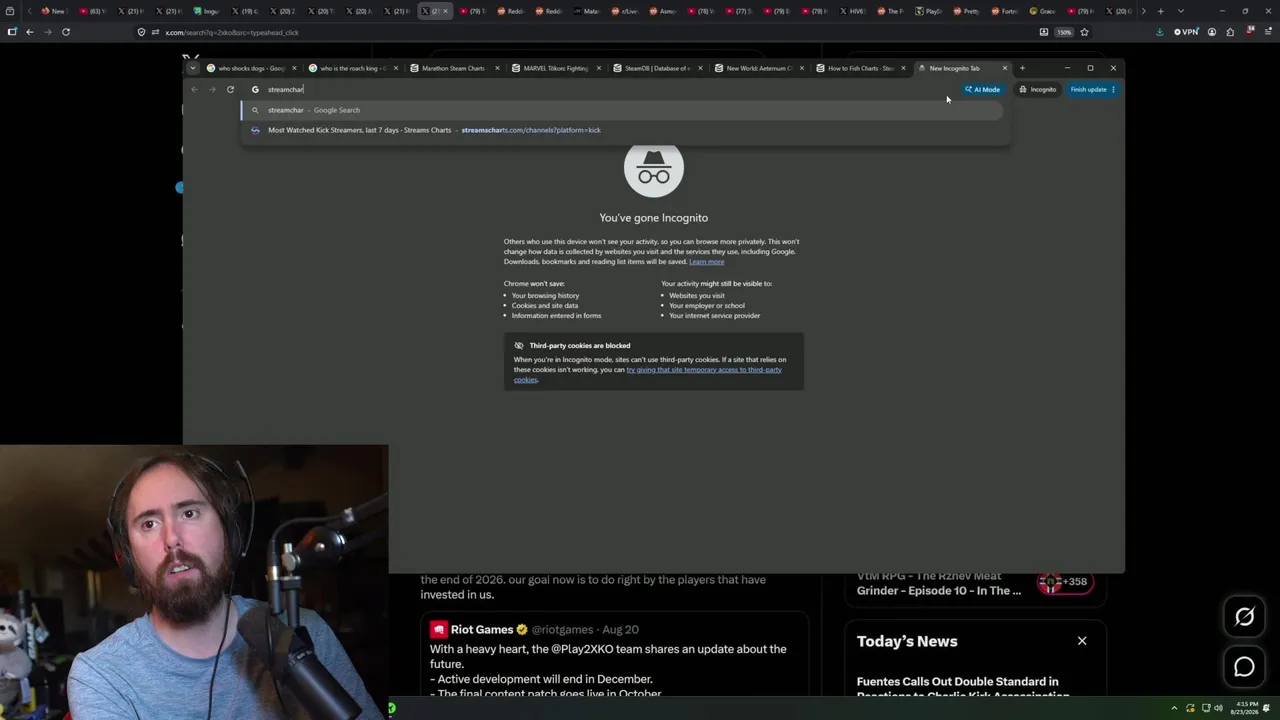Viewport: 1280px width, 720px height.
Task: Select the Most Watched Kick Streamers suggestion
Action: click(x=621, y=130)
